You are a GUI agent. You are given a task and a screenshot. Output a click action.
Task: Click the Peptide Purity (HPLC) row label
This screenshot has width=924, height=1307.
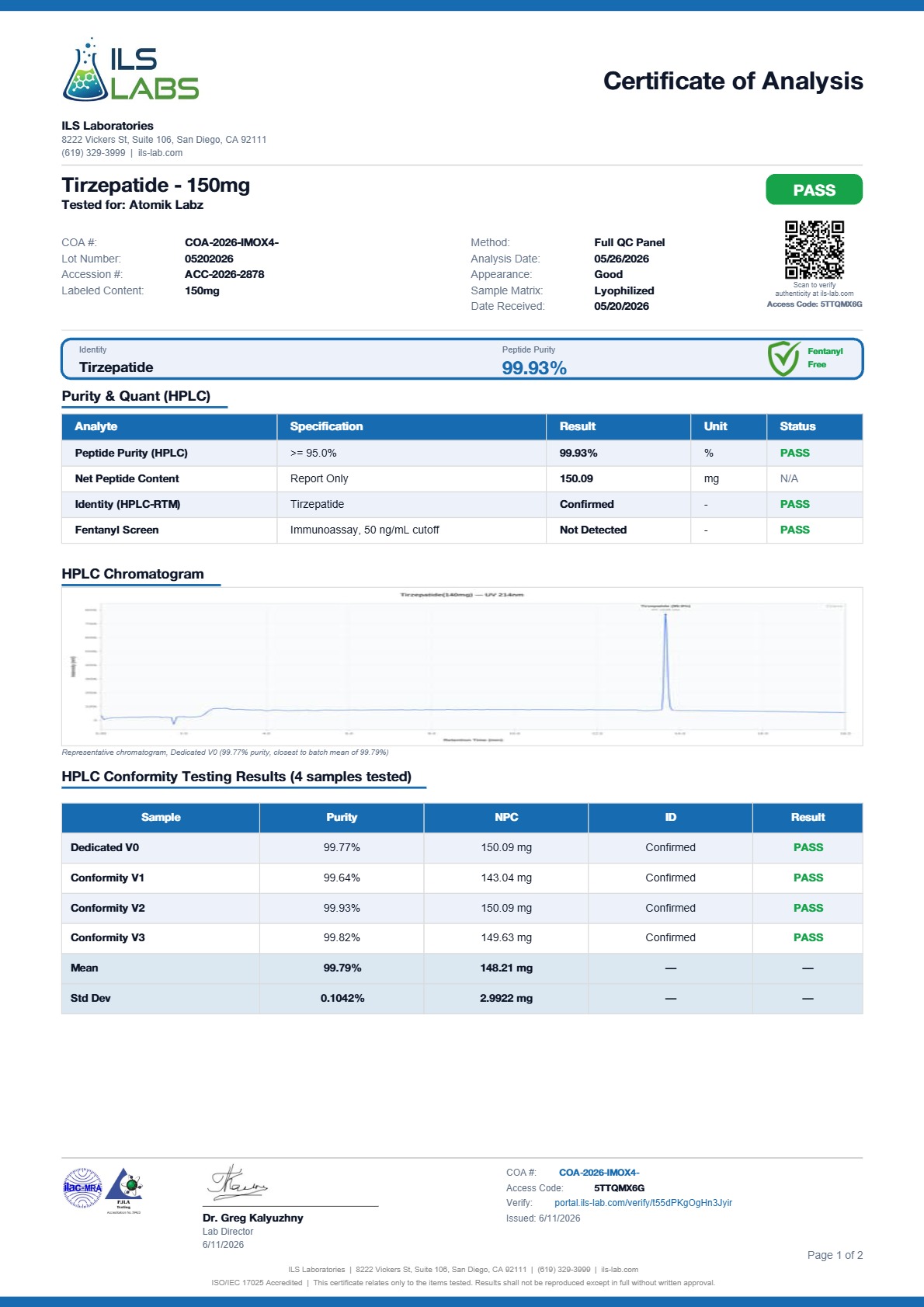coord(131,453)
